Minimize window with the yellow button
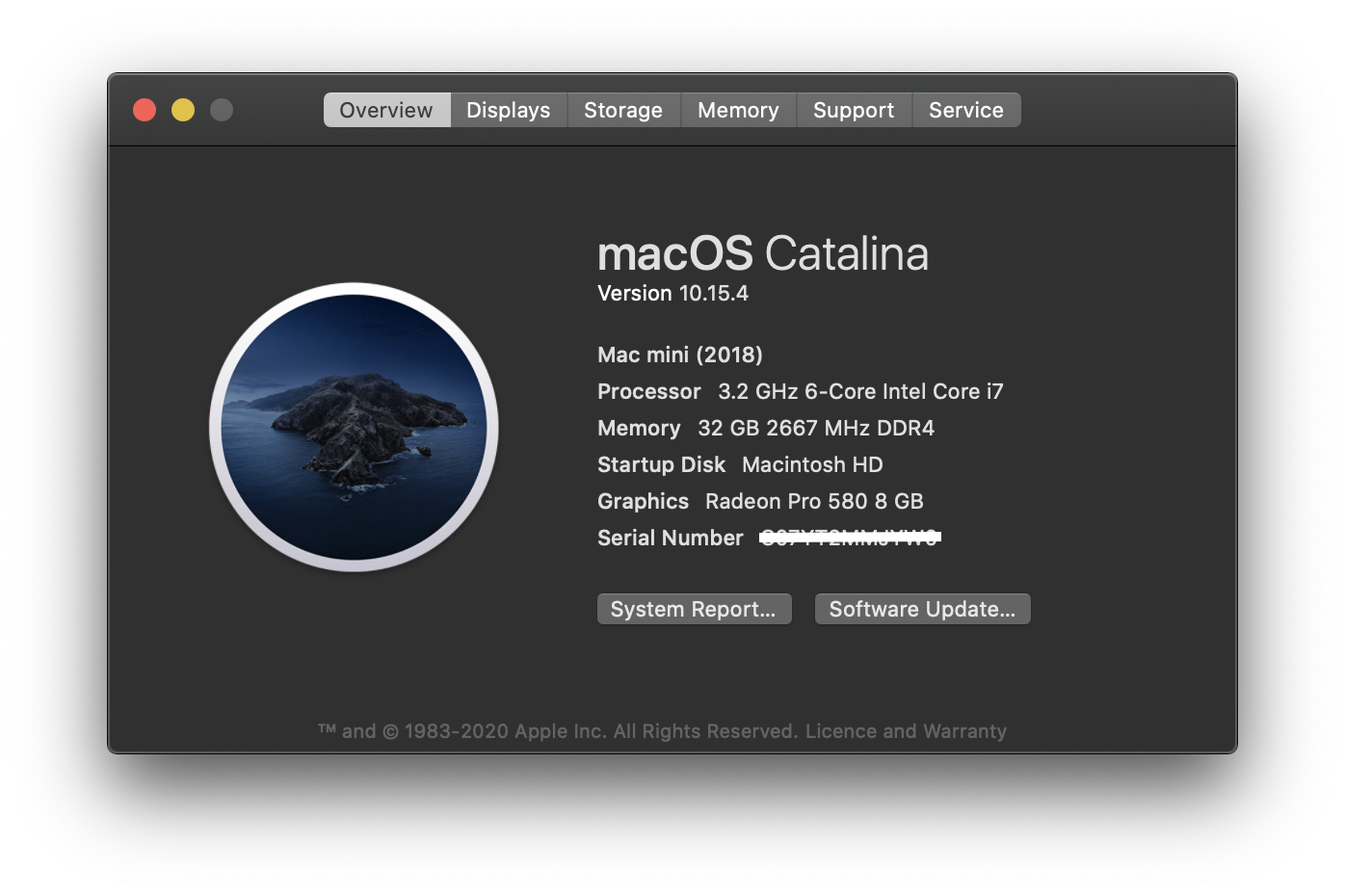The width and height of the screenshot is (1345, 896). [x=183, y=110]
